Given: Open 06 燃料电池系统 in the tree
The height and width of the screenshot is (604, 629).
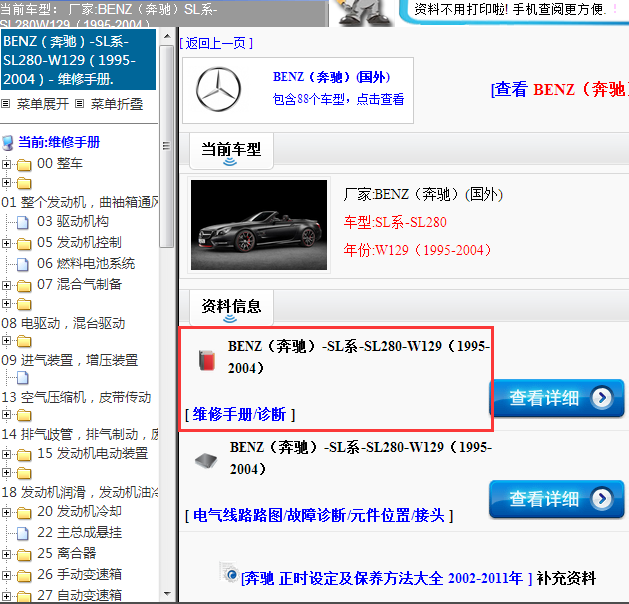Looking at the screenshot, I should (x=86, y=263).
